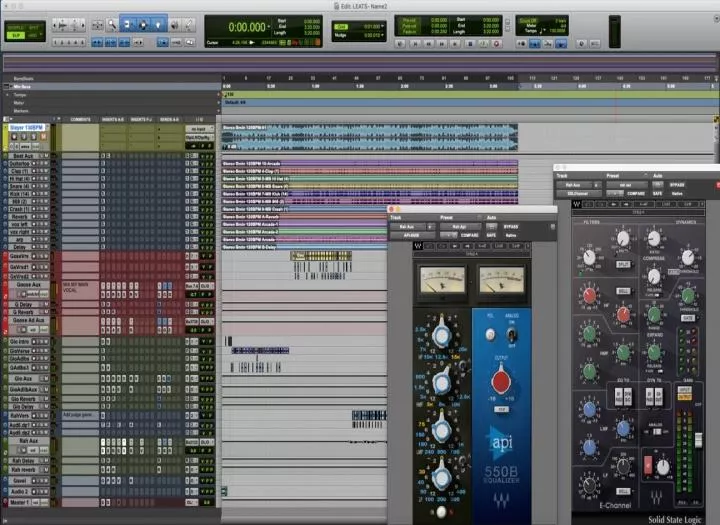Open the Nudge value dropdown

click(x=382, y=35)
